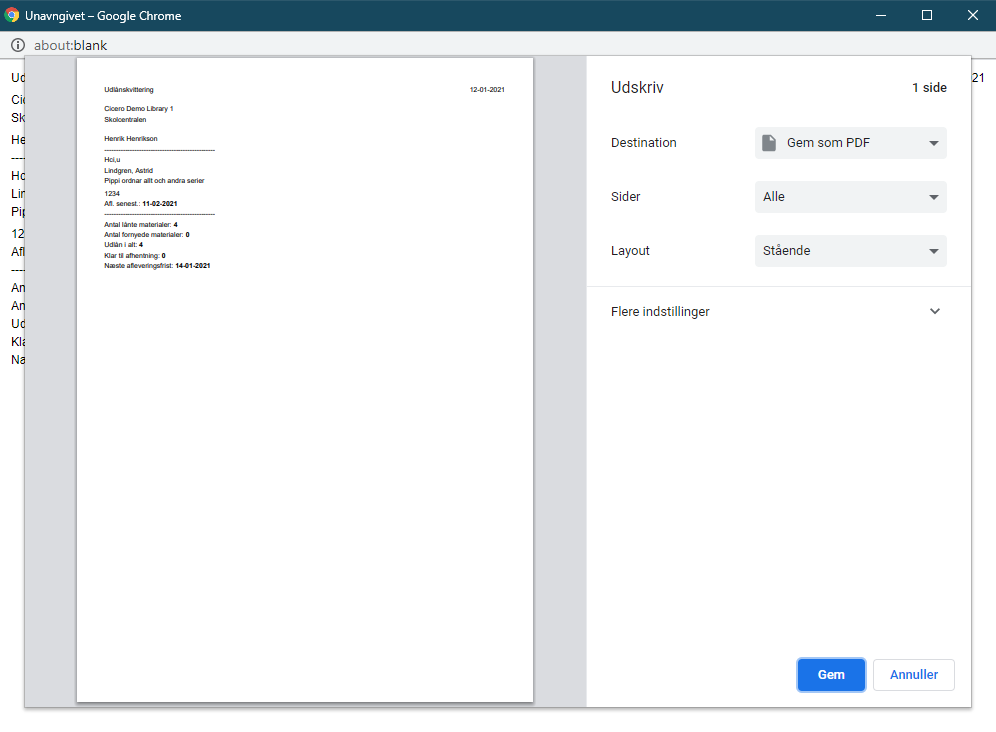Click the print preview page thumbnail

pyautogui.click(x=305, y=380)
